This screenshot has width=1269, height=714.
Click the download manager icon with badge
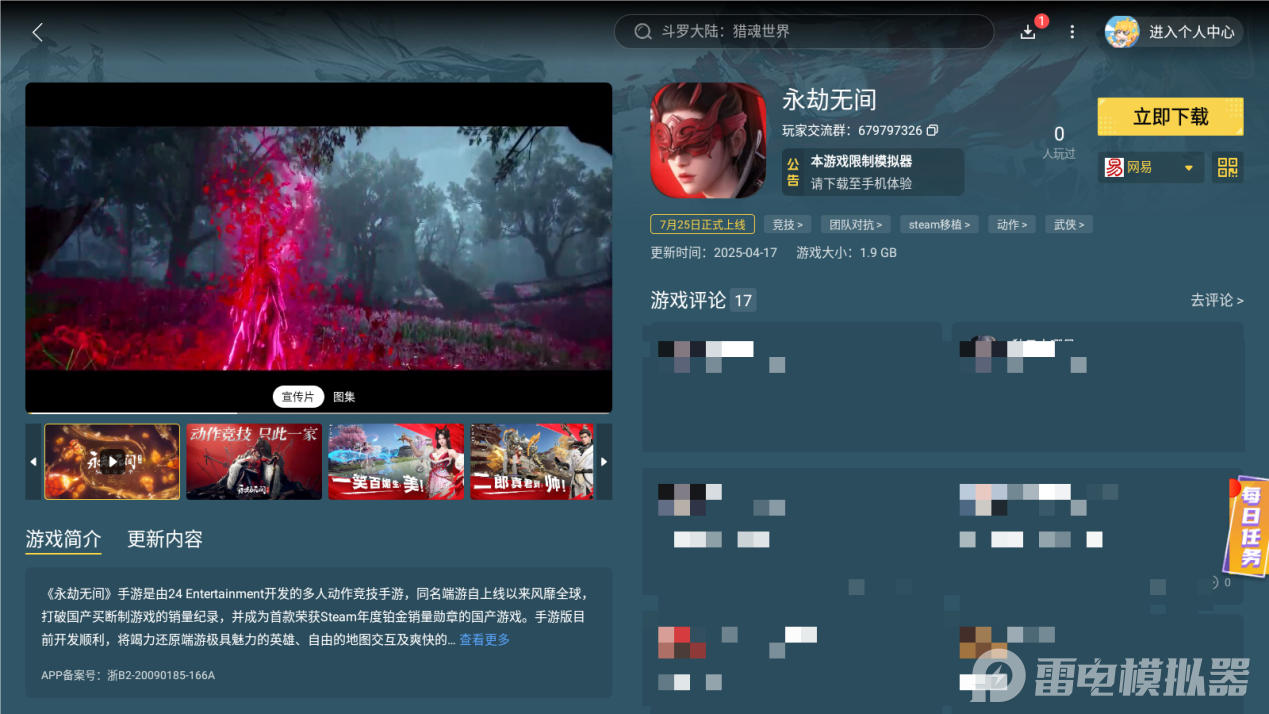pyautogui.click(x=1028, y=32)
